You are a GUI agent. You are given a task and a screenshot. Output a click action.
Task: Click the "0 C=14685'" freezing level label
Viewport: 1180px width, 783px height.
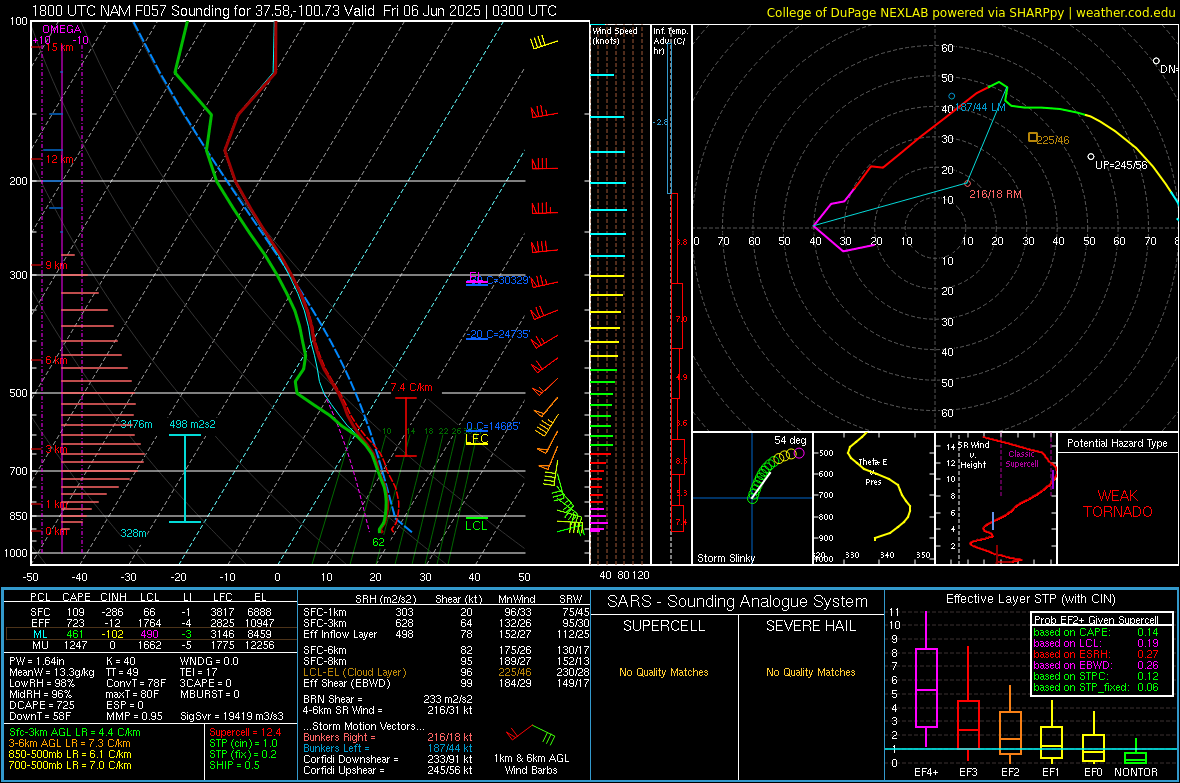pos(493,426)
